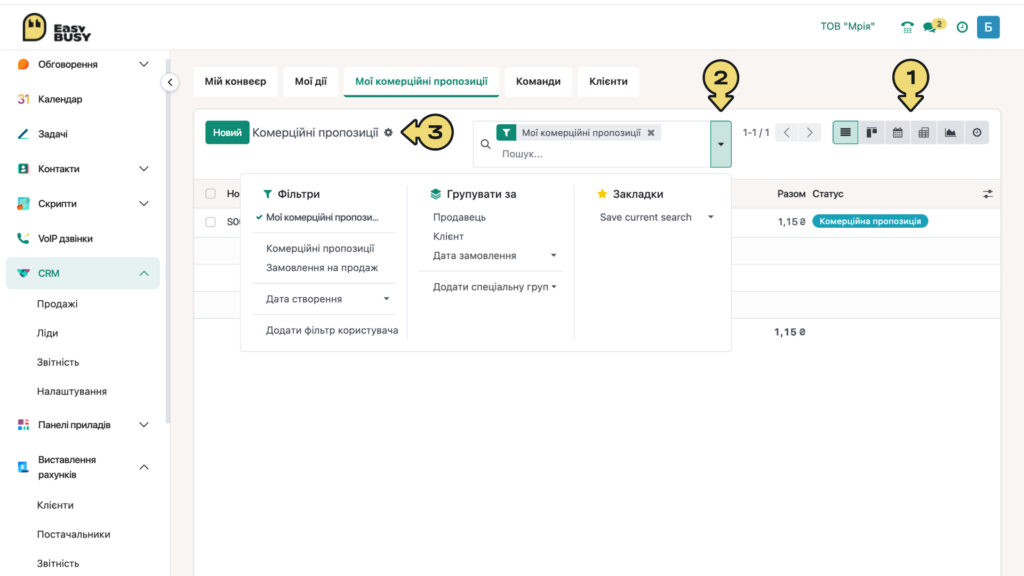Switch to Команди tab
Screen dimensions: 1024x576
(x=538, y=82)
